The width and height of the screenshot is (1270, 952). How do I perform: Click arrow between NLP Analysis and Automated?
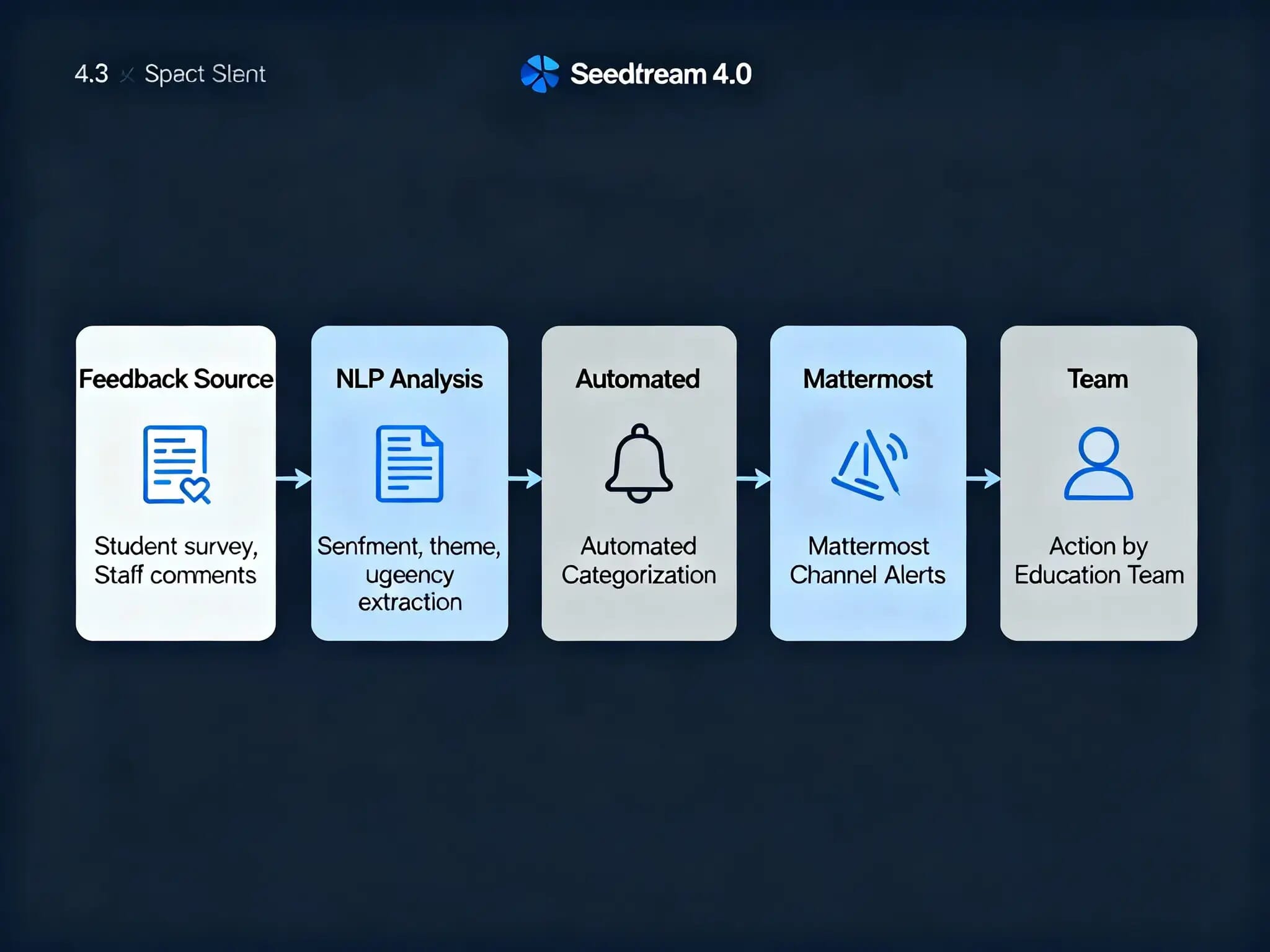[x=525, y=478]
